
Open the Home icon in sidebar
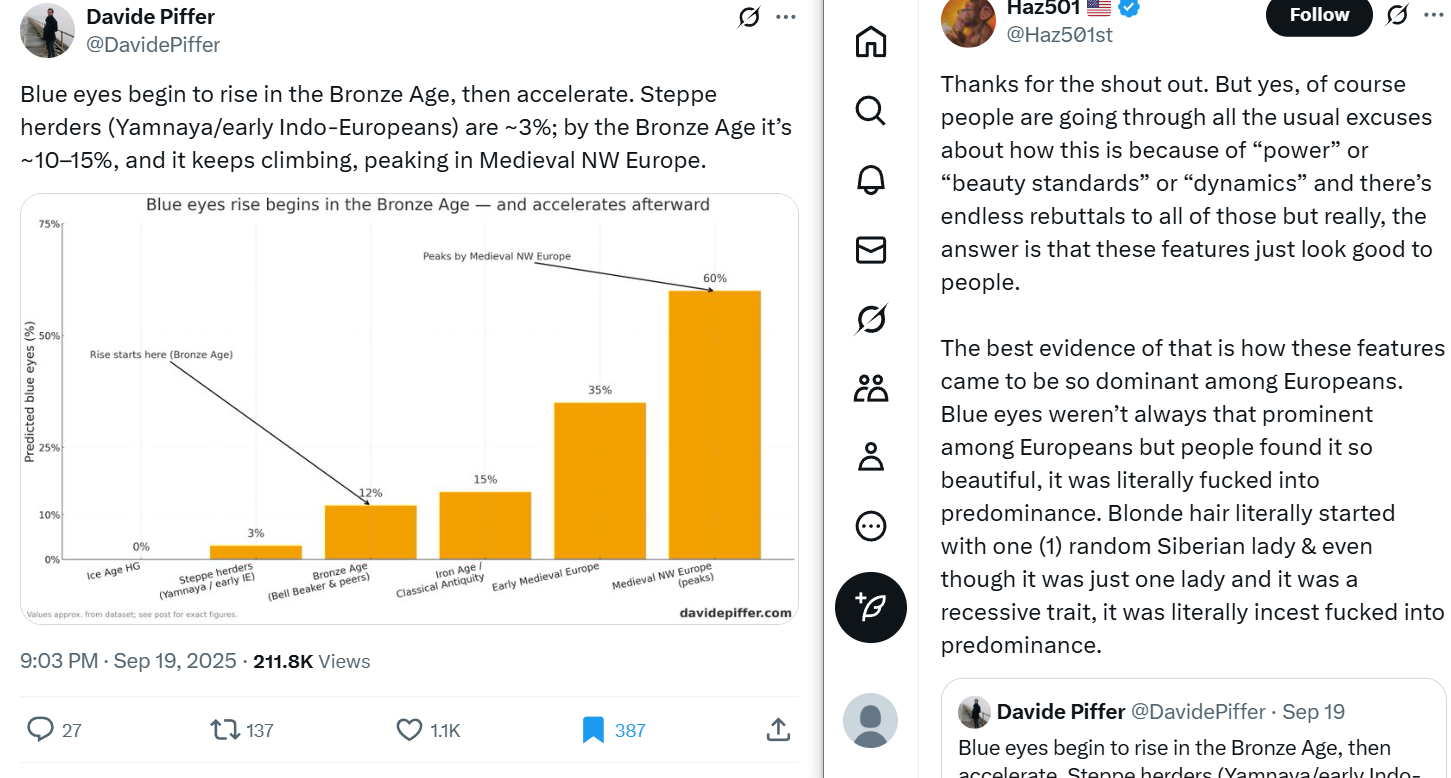pos(871,42)
